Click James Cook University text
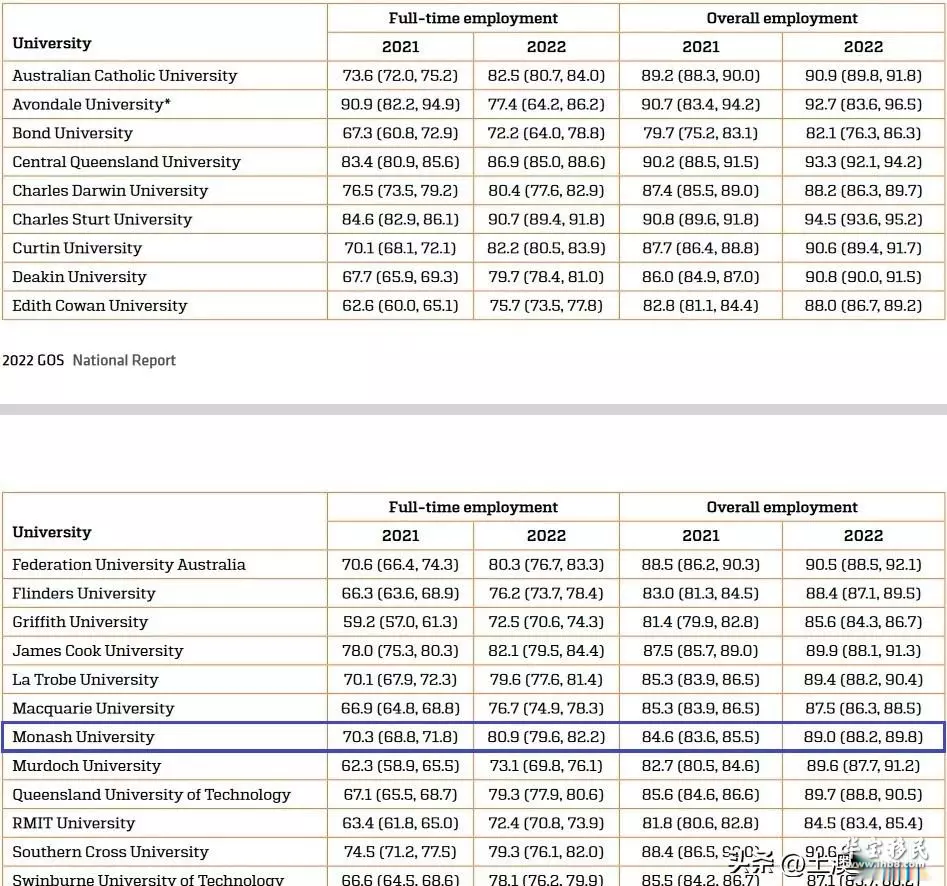 (97, 650)
